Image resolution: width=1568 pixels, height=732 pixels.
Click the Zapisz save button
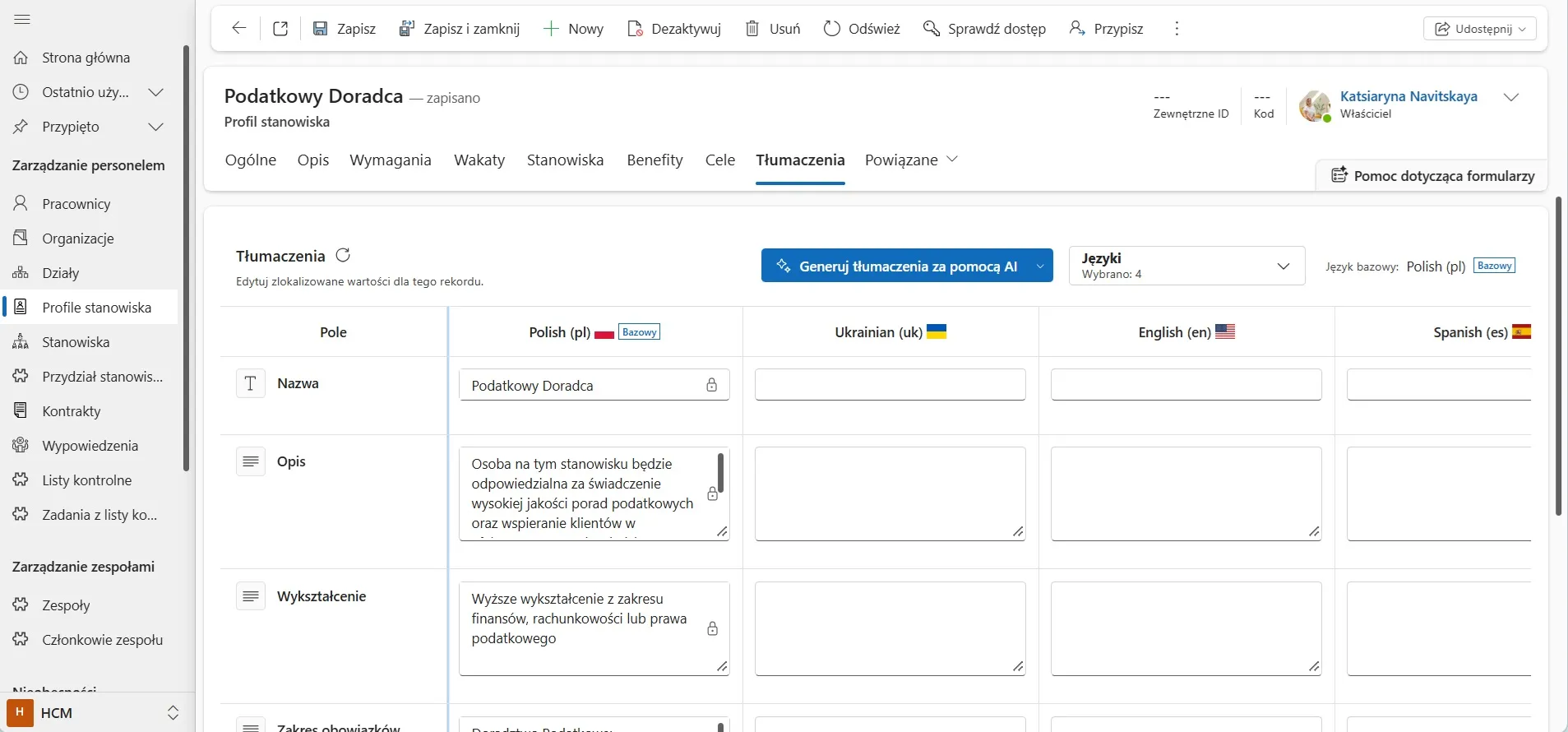point(345,29)
